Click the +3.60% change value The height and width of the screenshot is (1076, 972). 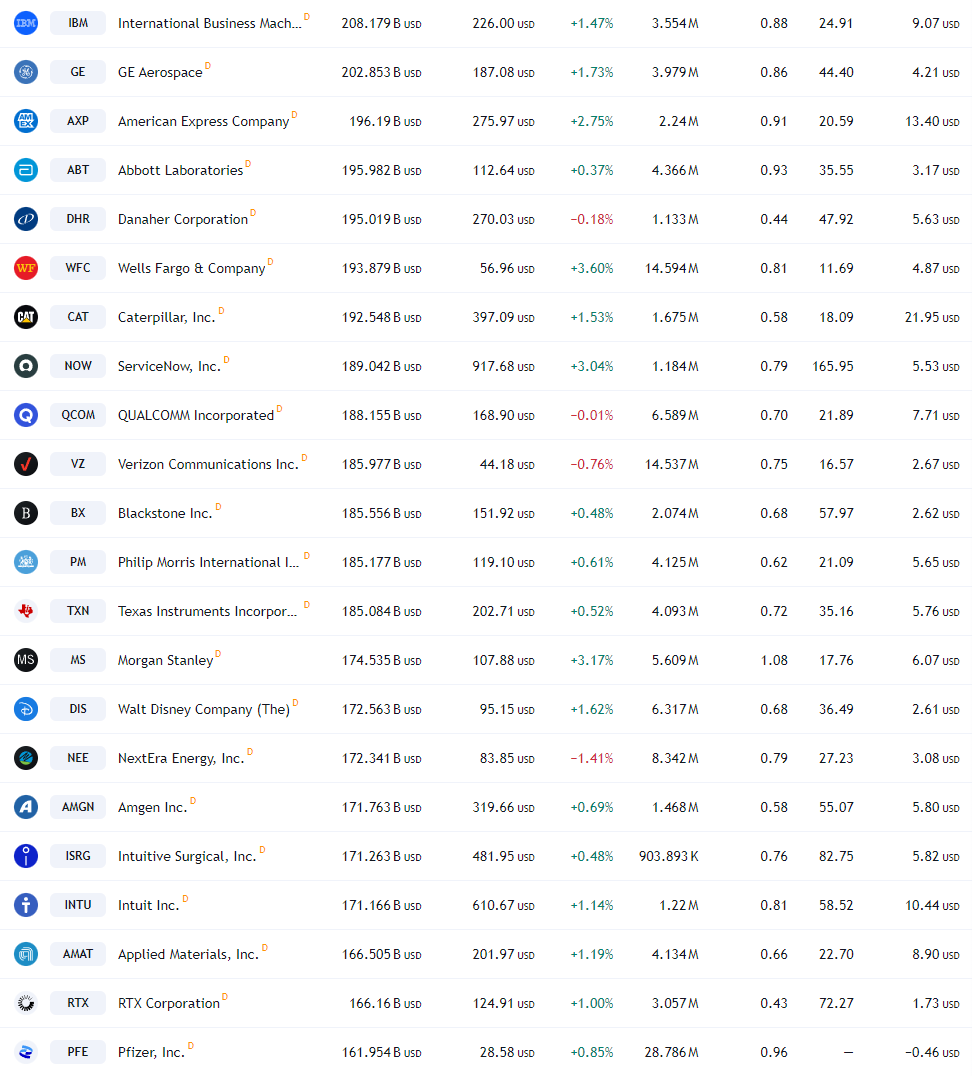(x=592, y=268)
